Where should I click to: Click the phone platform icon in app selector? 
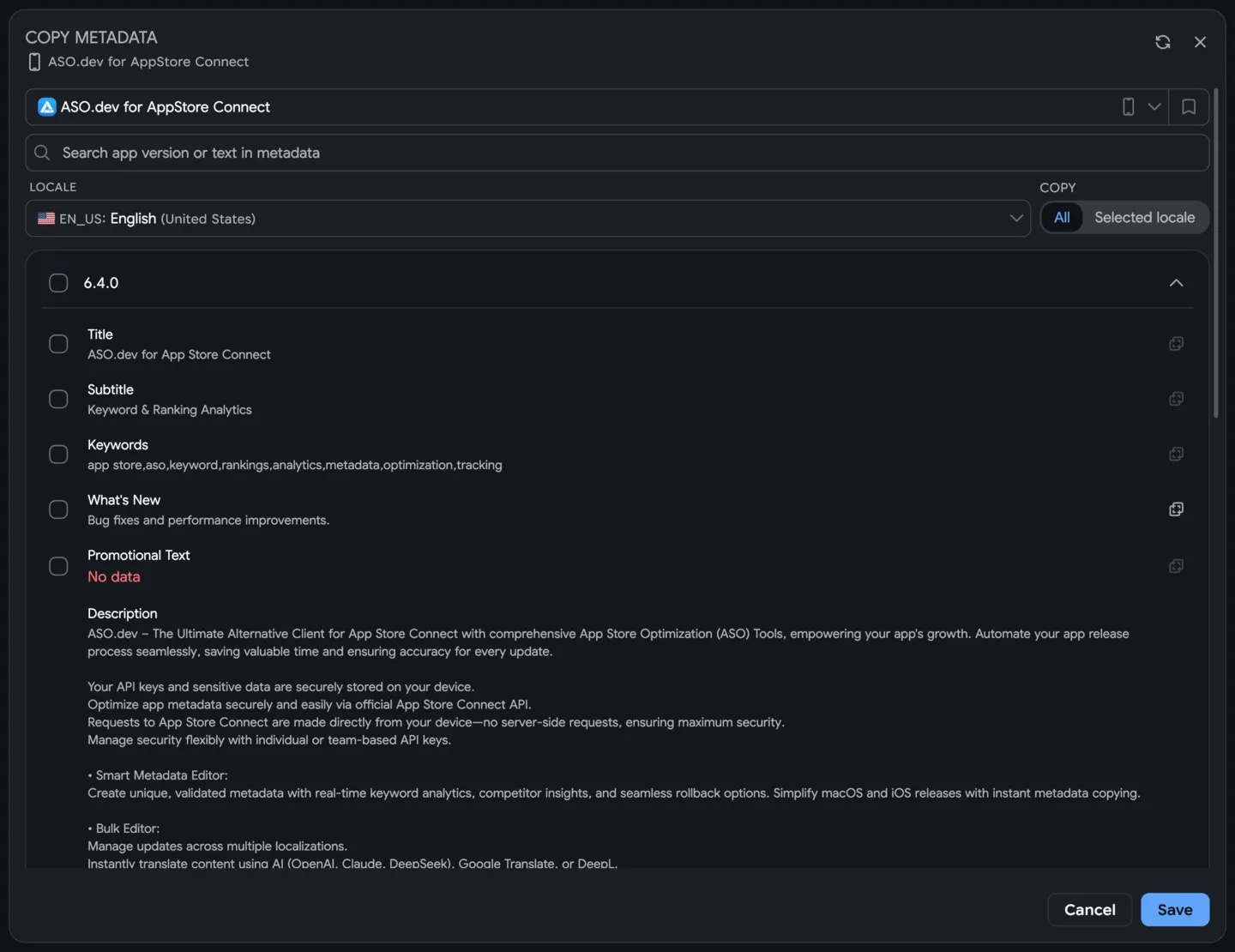(1129, 107)
